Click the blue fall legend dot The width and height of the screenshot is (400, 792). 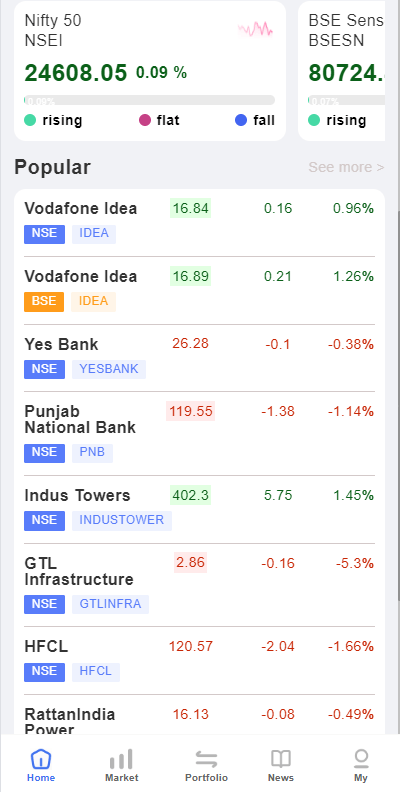click(x=241, y=120)
